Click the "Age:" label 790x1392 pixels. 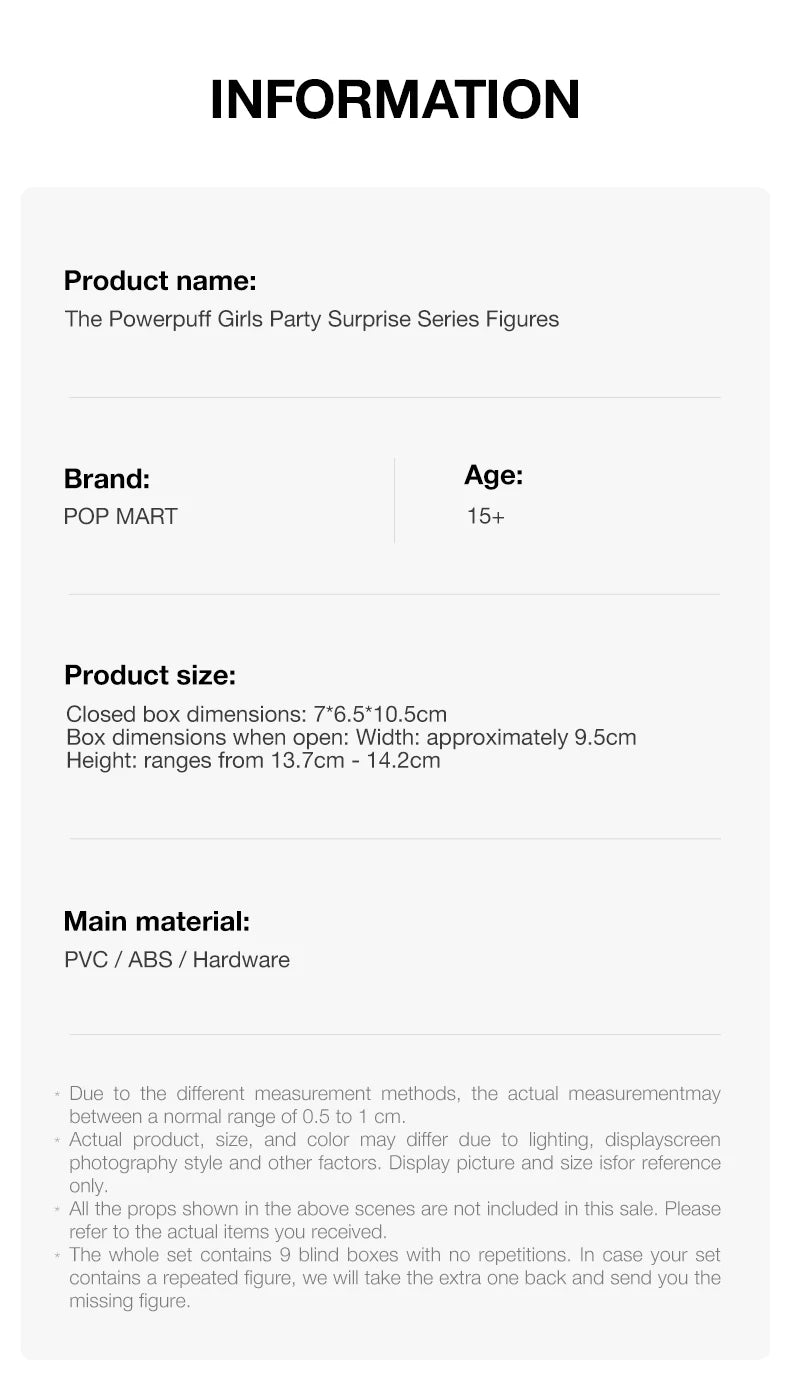tap(494, 476)
